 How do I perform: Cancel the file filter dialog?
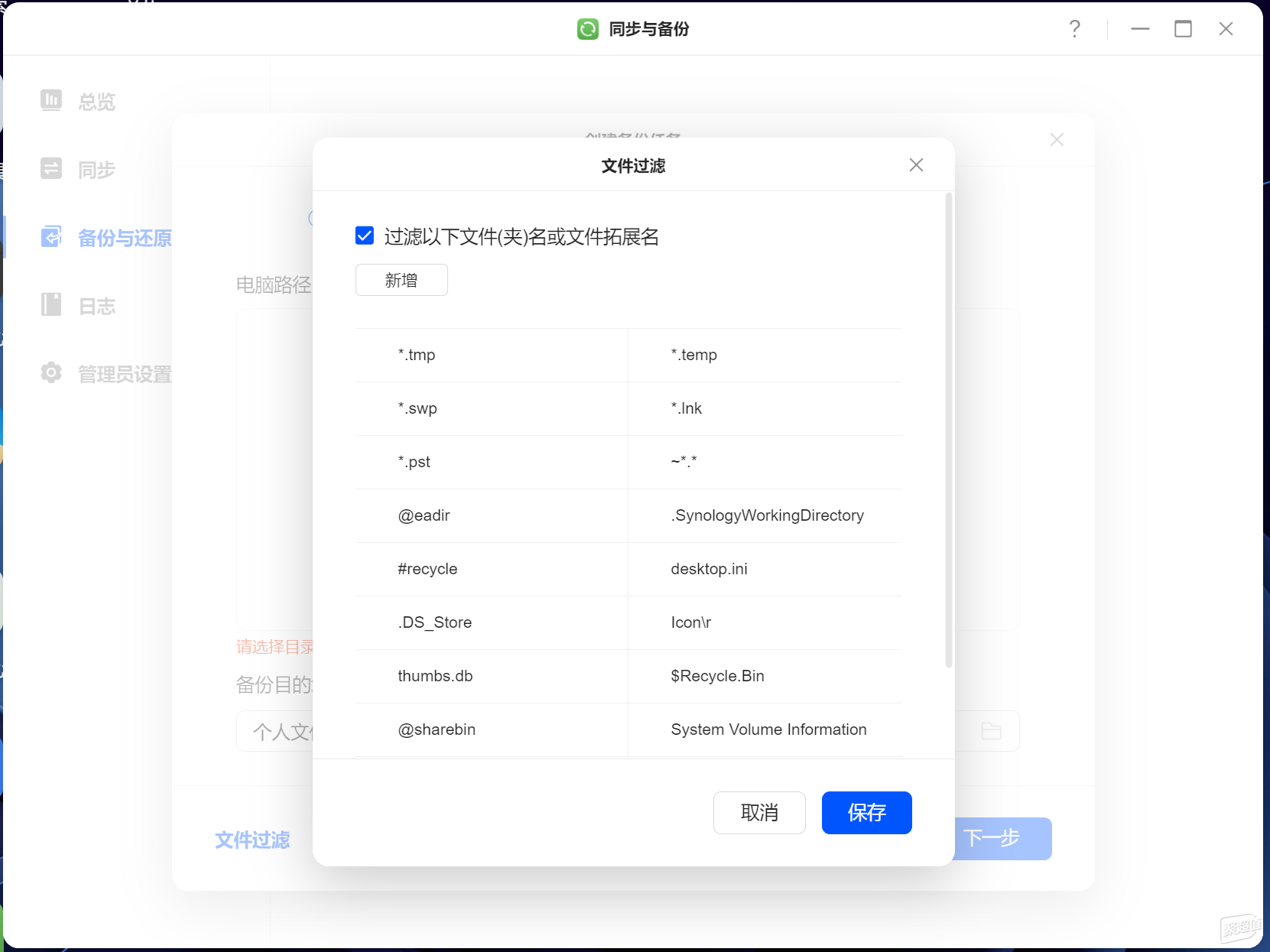click(759, 812)
